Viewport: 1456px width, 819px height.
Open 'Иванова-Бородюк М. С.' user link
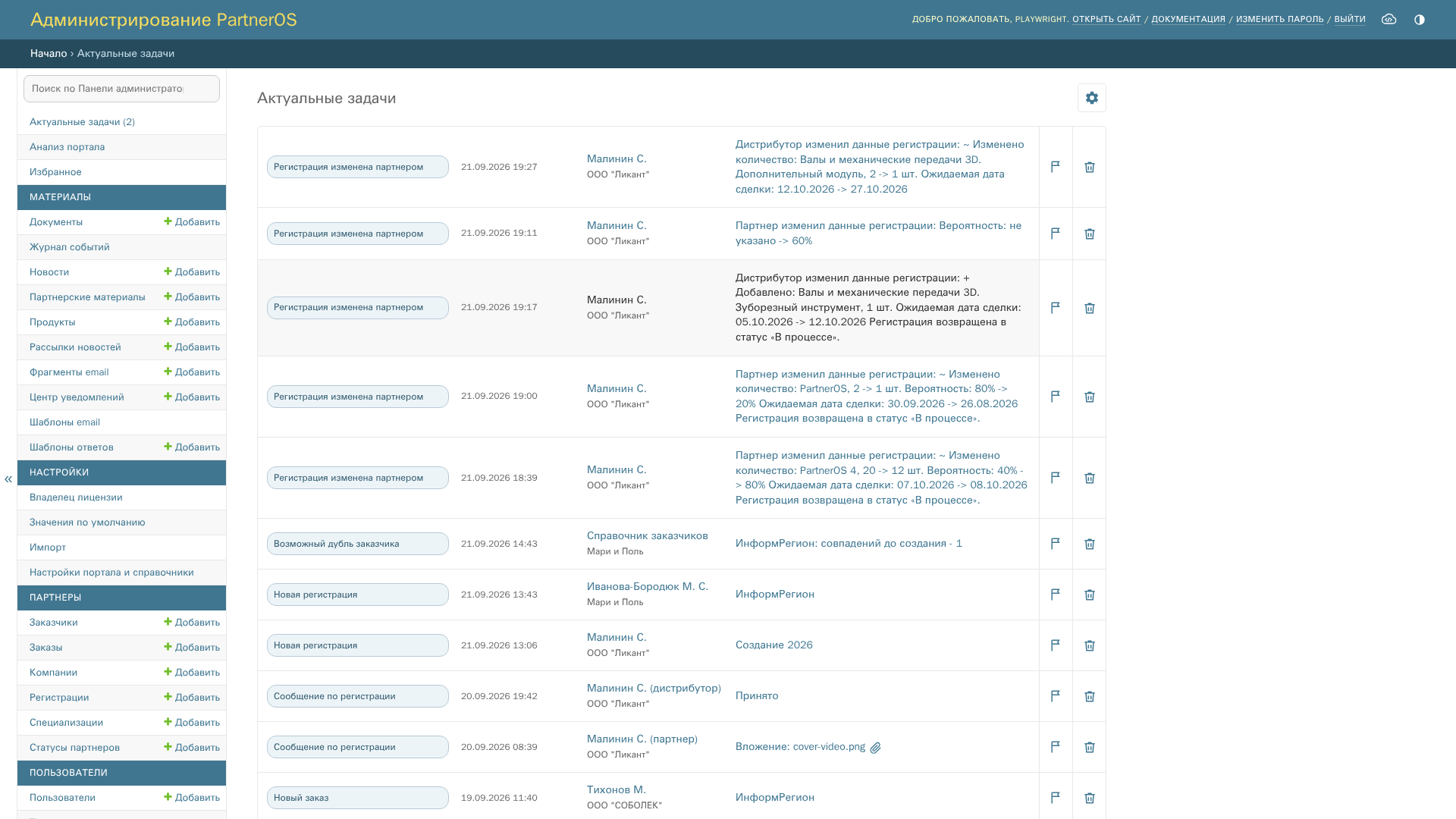click(x=647, y=587)
